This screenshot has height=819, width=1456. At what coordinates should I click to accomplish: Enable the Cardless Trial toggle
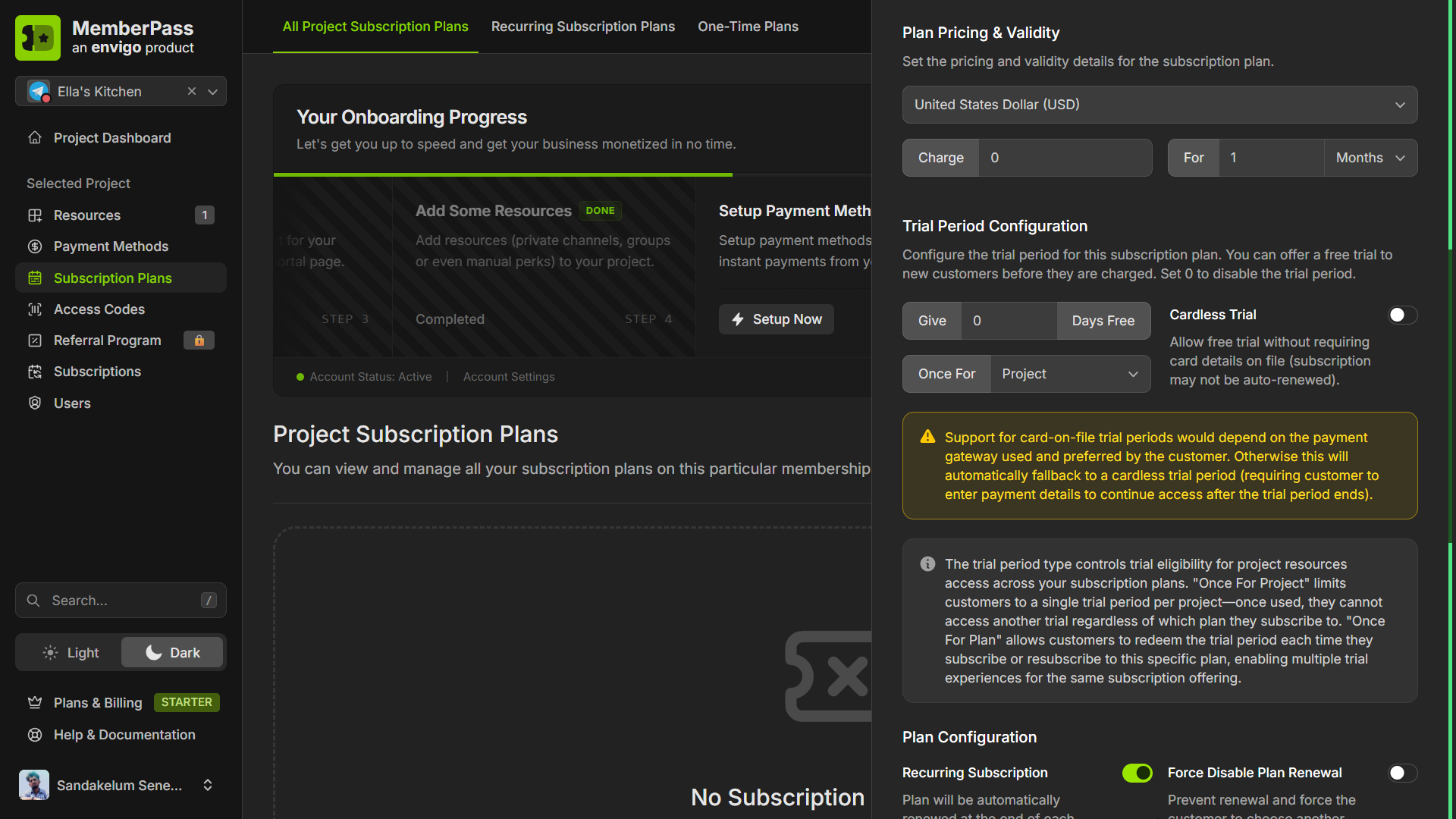click(1401, 315)
